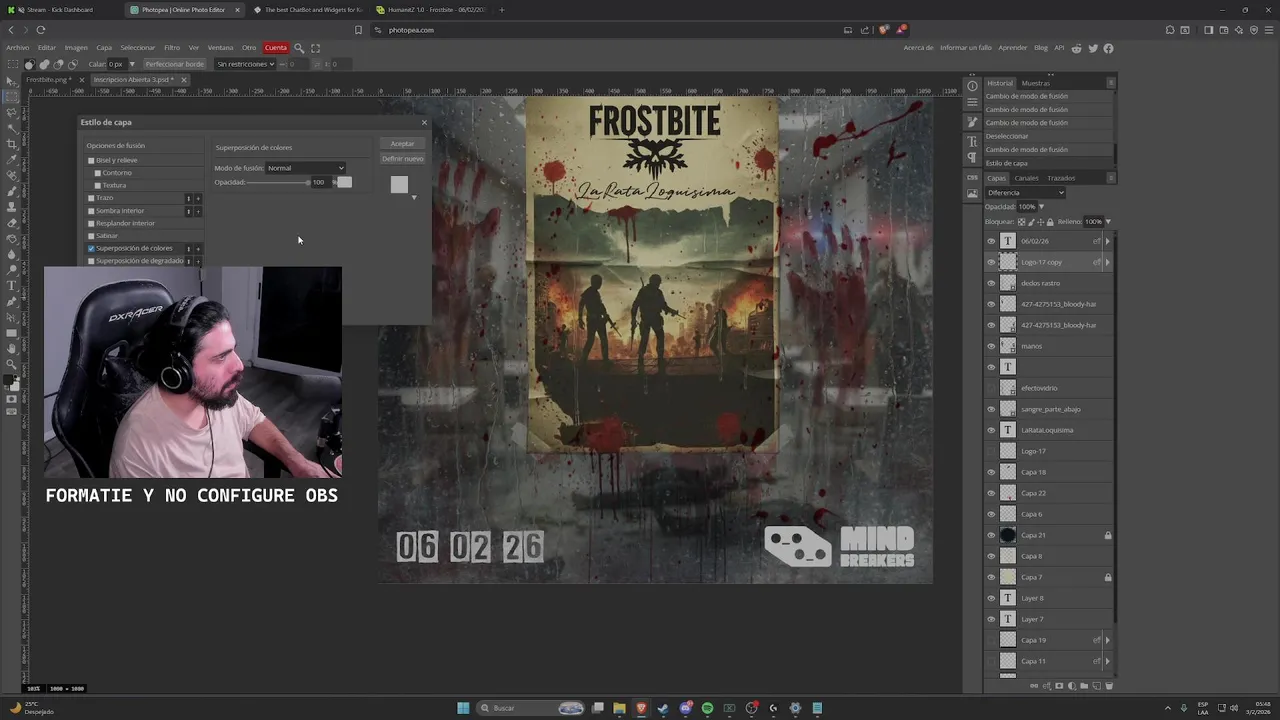Open layer blend mode Diferencia dropdown
This screenshot has height=720, width=1280.
point(1025,193)
